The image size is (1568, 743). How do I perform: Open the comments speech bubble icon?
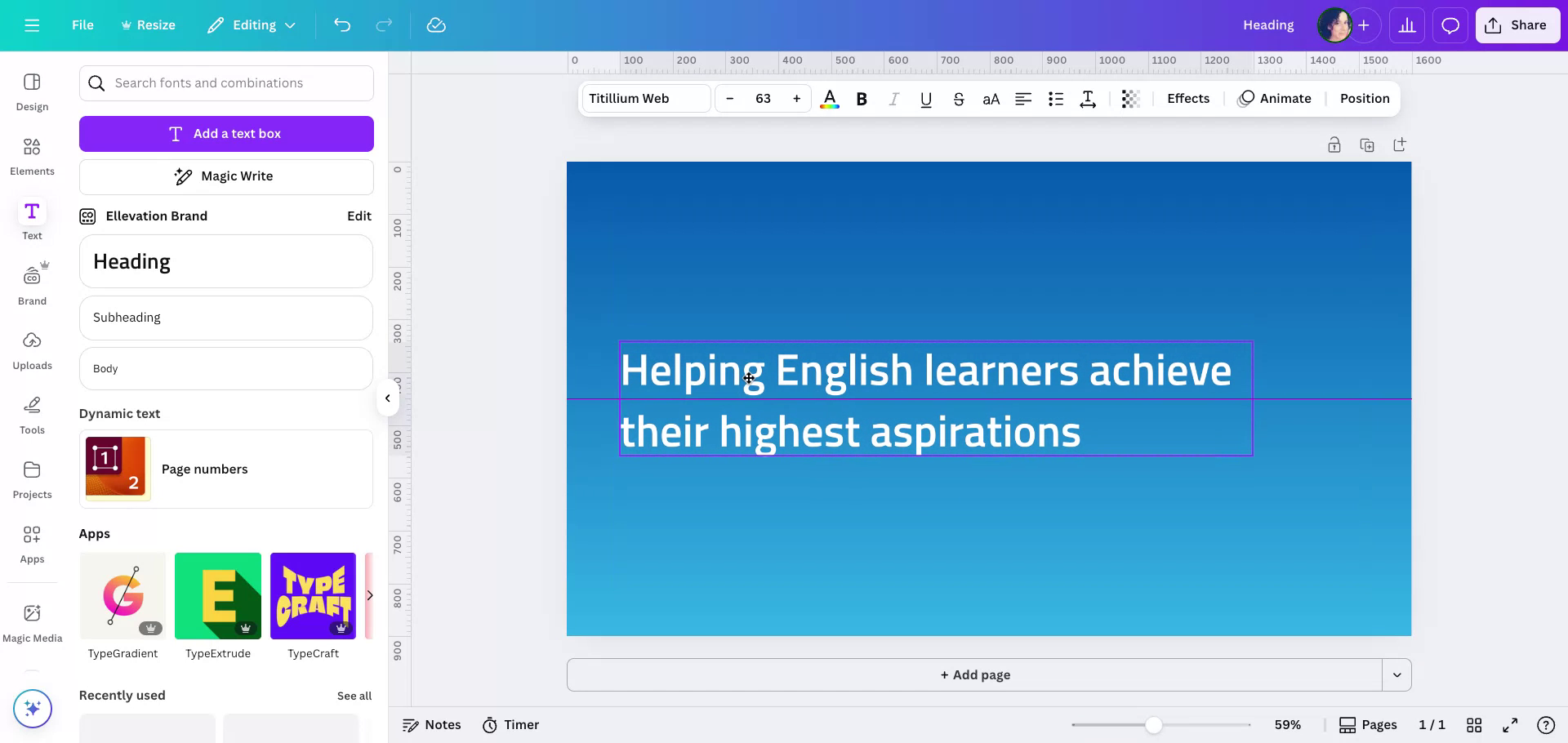[x=1450, y=25]
